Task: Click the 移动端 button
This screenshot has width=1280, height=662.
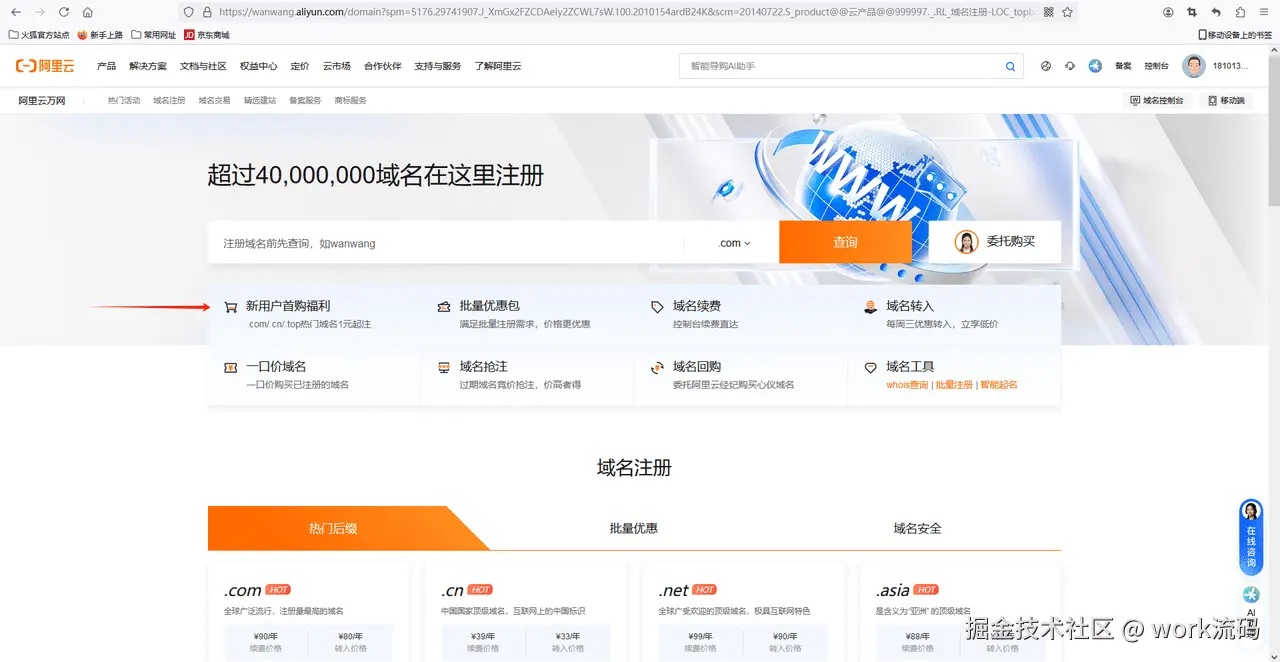Action: (x=1226, y=100)
